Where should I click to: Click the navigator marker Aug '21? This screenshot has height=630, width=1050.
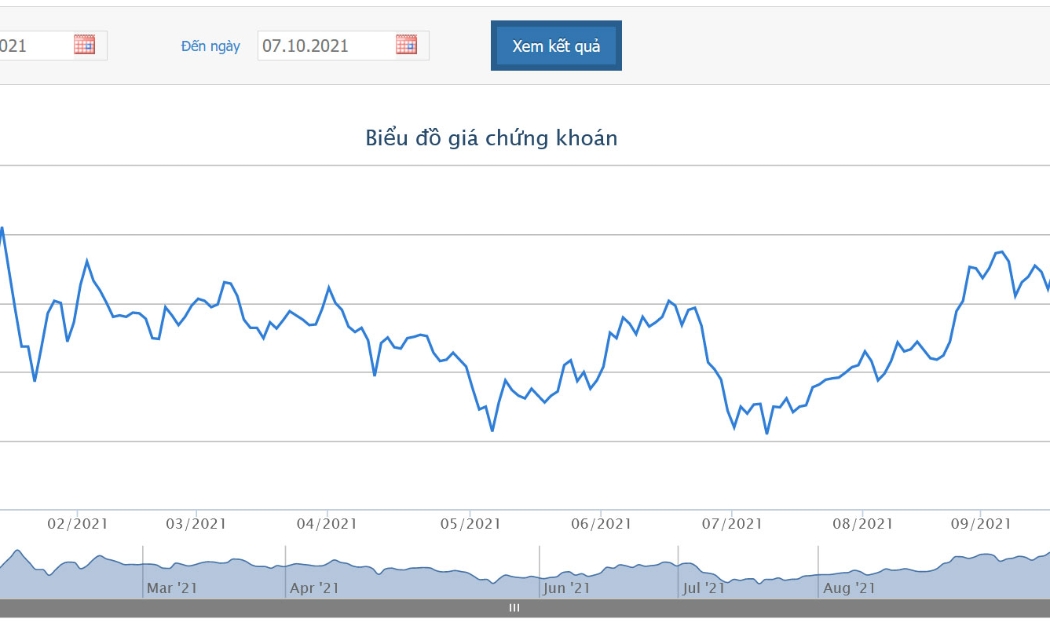point(848,588)
